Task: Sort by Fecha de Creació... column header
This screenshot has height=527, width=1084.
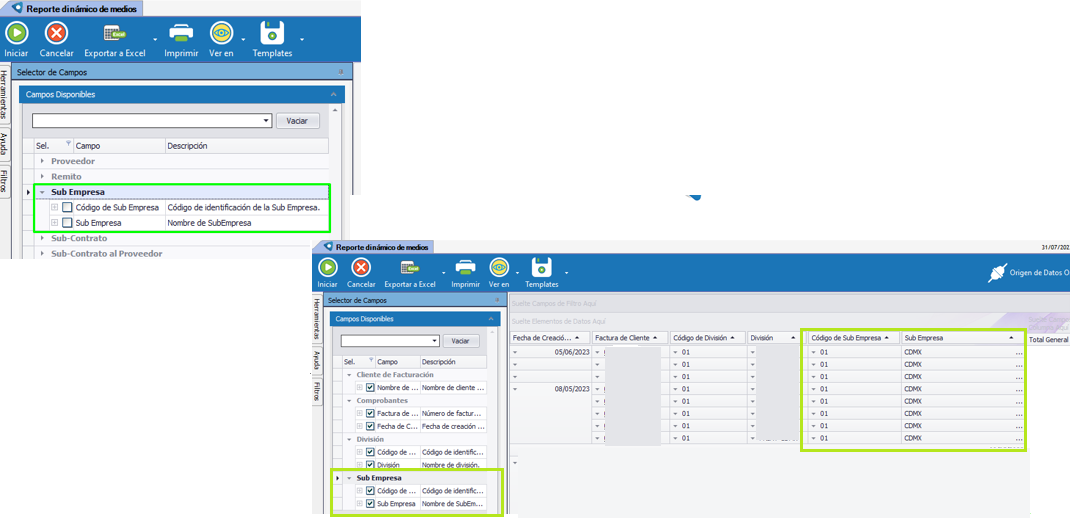Action: coord(550,338)
